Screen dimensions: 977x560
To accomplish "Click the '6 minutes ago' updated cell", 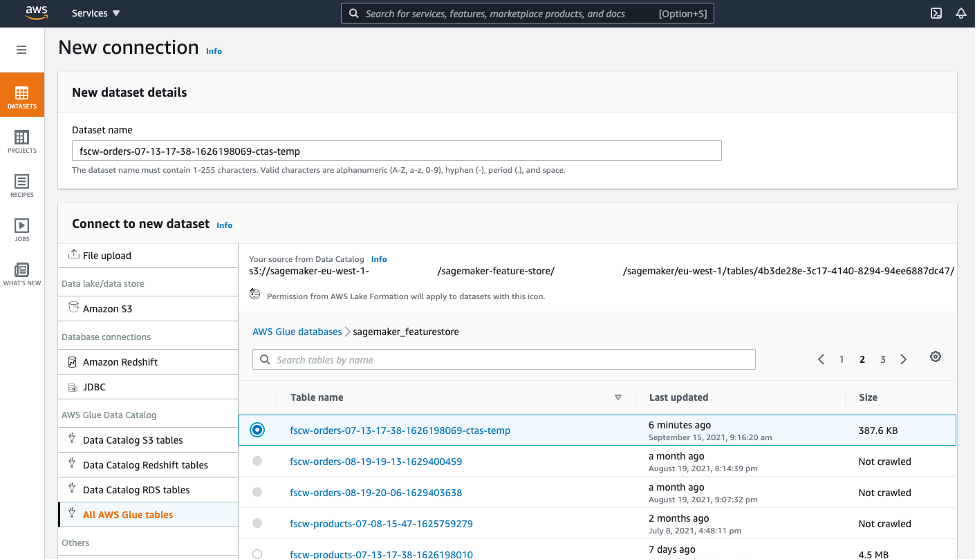I will coord(680,425).
